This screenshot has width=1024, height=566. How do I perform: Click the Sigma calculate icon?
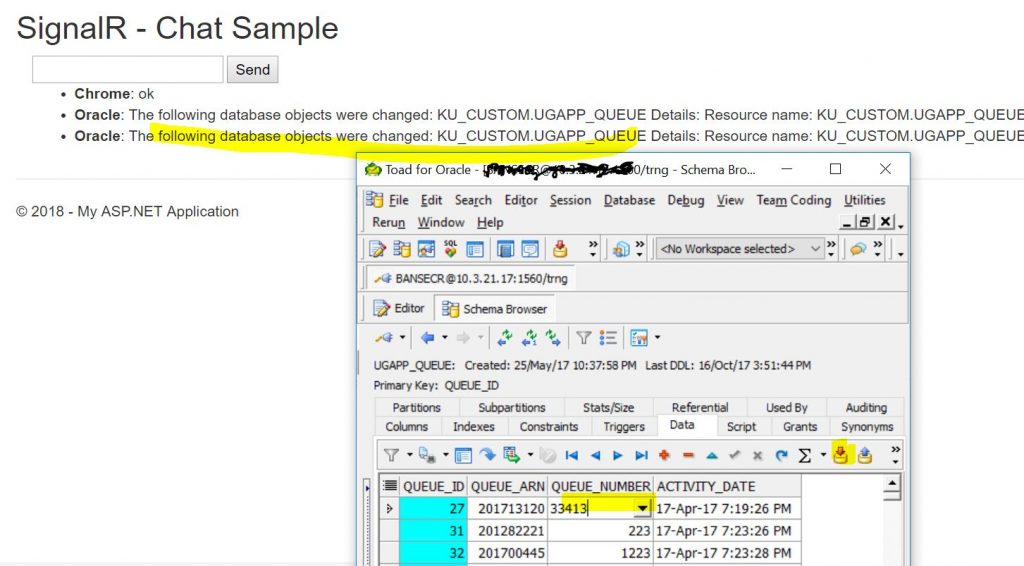coord(805,456)
